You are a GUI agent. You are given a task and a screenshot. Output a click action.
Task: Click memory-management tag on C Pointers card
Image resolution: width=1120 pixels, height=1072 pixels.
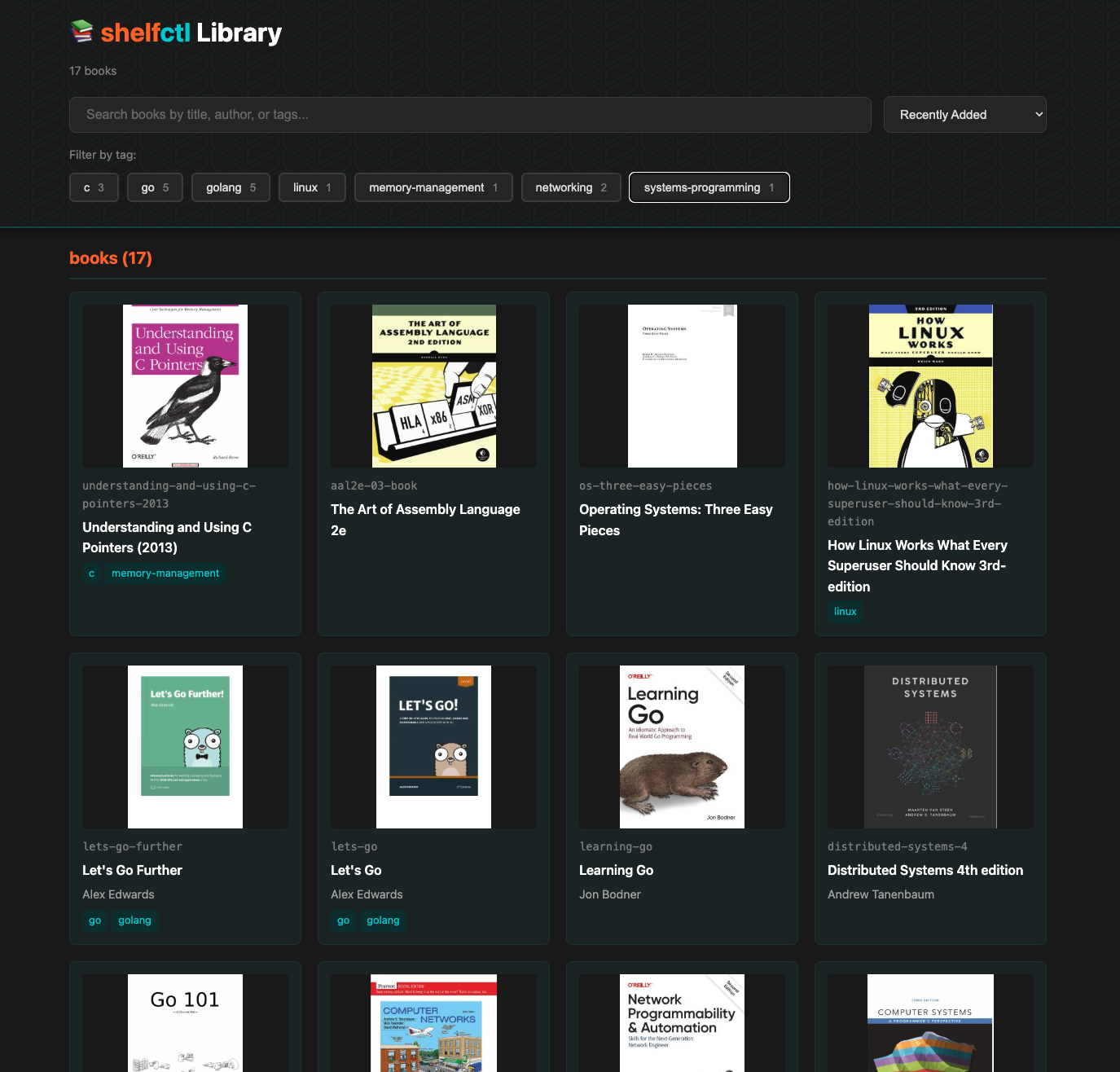pyautogui.click(x=165, y=573)
